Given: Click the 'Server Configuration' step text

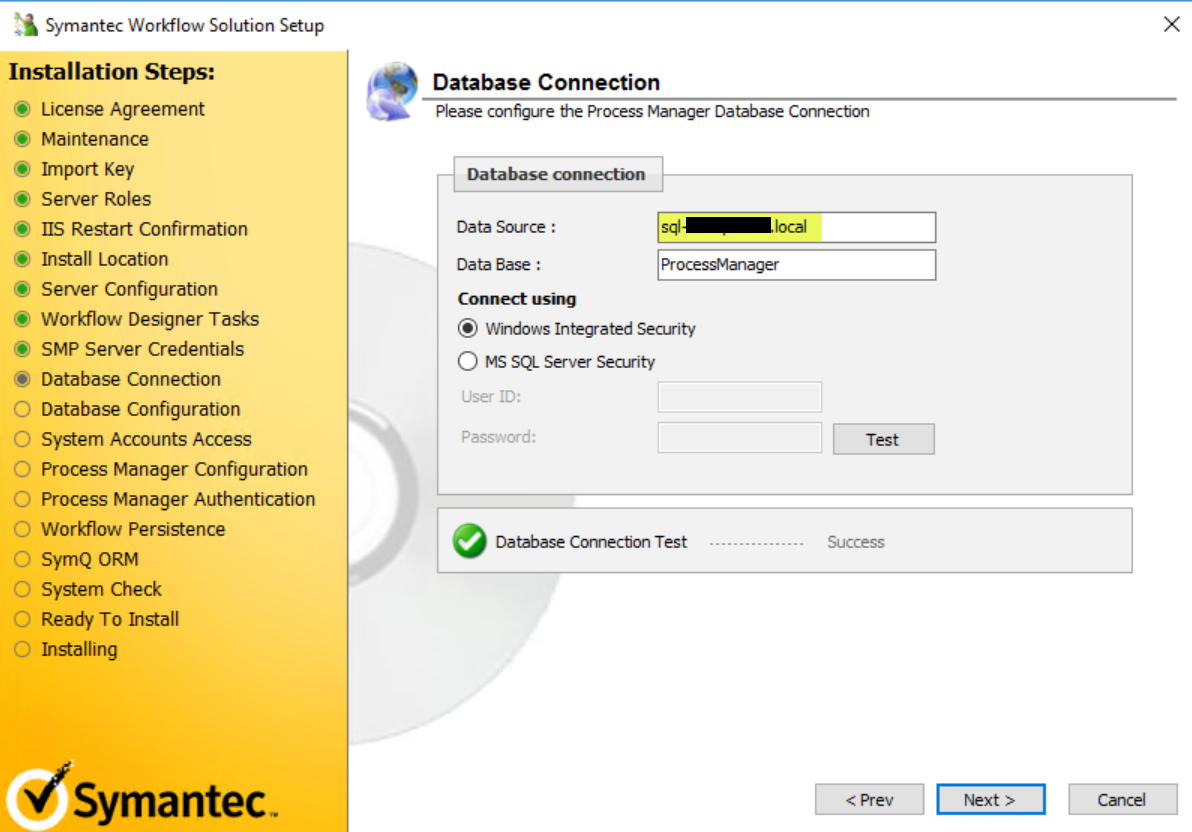Looking at the screenshot, I should tap(129, 290).
